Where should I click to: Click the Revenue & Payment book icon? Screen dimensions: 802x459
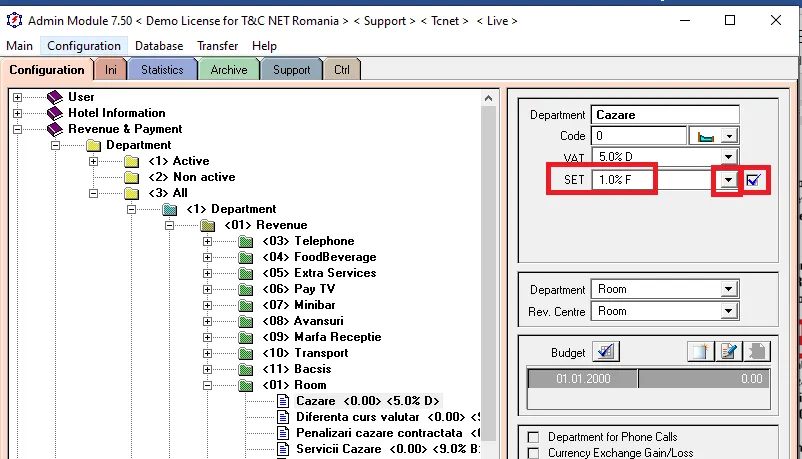click(x=55, y=129)
